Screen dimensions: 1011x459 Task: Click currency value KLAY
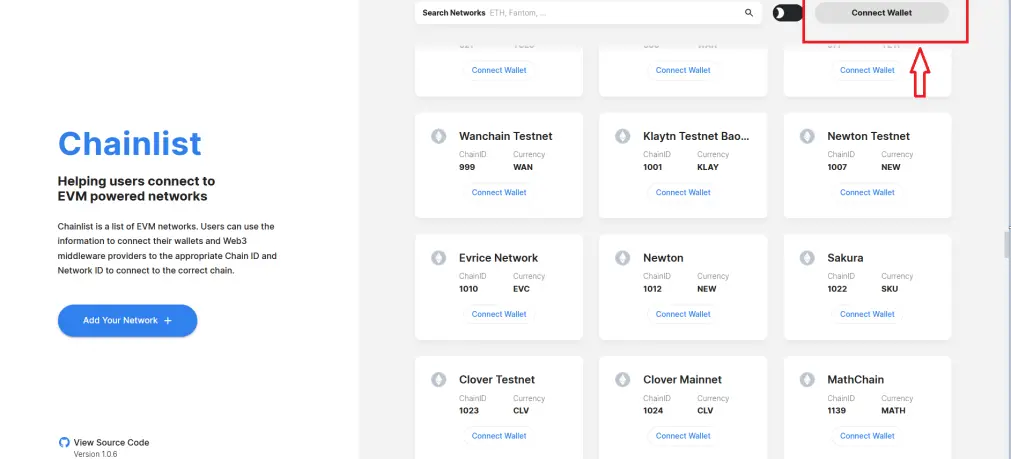(x=707, y=167)
